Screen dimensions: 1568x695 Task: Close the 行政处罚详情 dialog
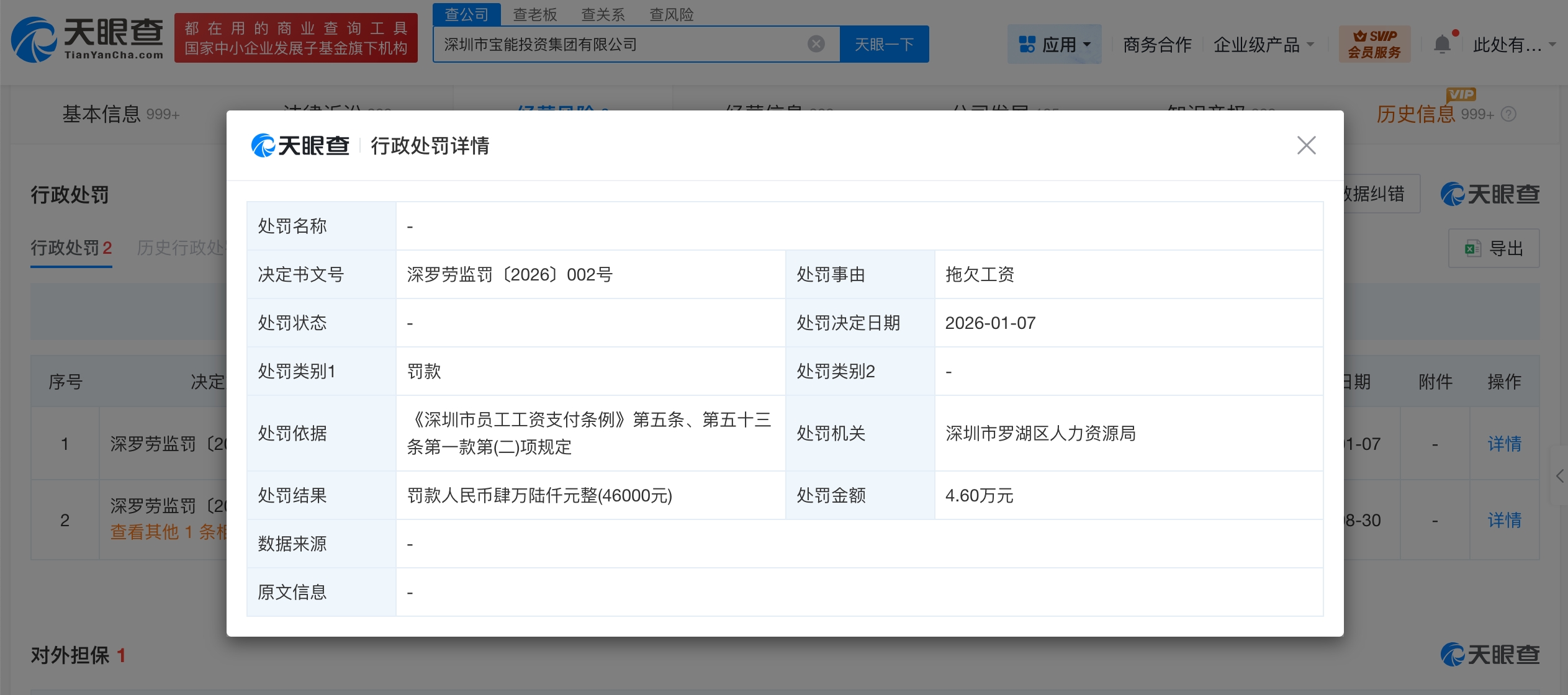[x=1306, y=146]
